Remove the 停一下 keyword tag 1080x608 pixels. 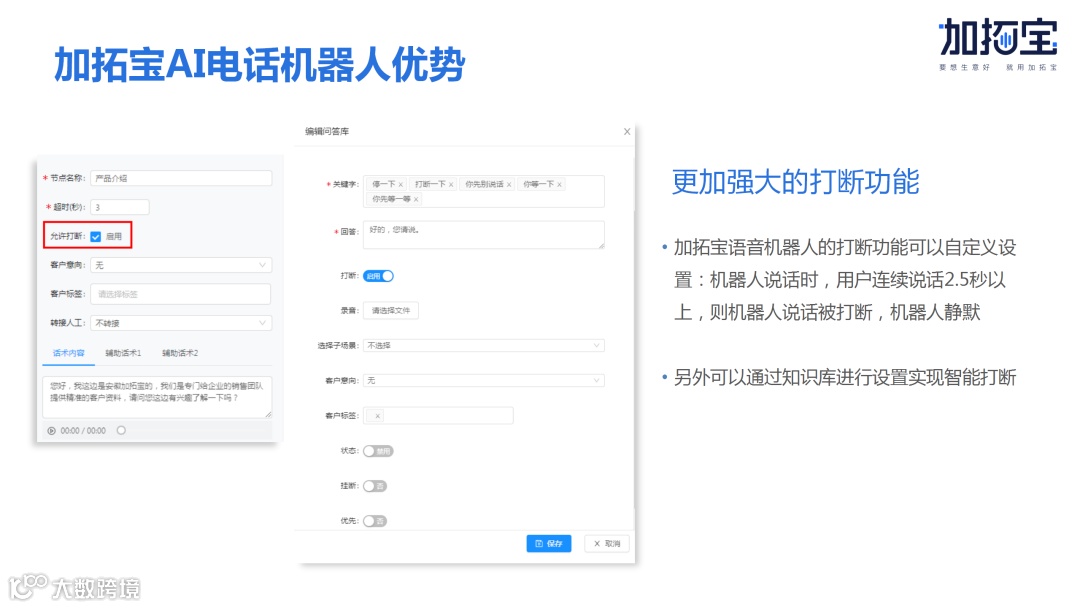pos(400,185)
